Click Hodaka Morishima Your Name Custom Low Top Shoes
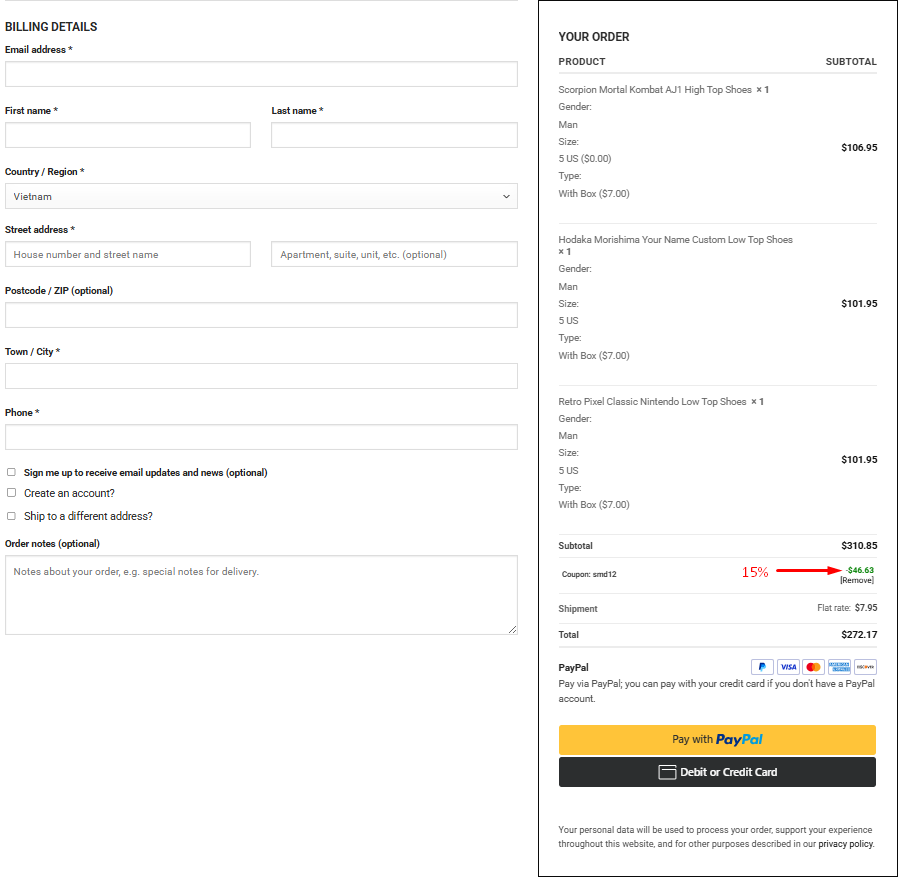 675,239
